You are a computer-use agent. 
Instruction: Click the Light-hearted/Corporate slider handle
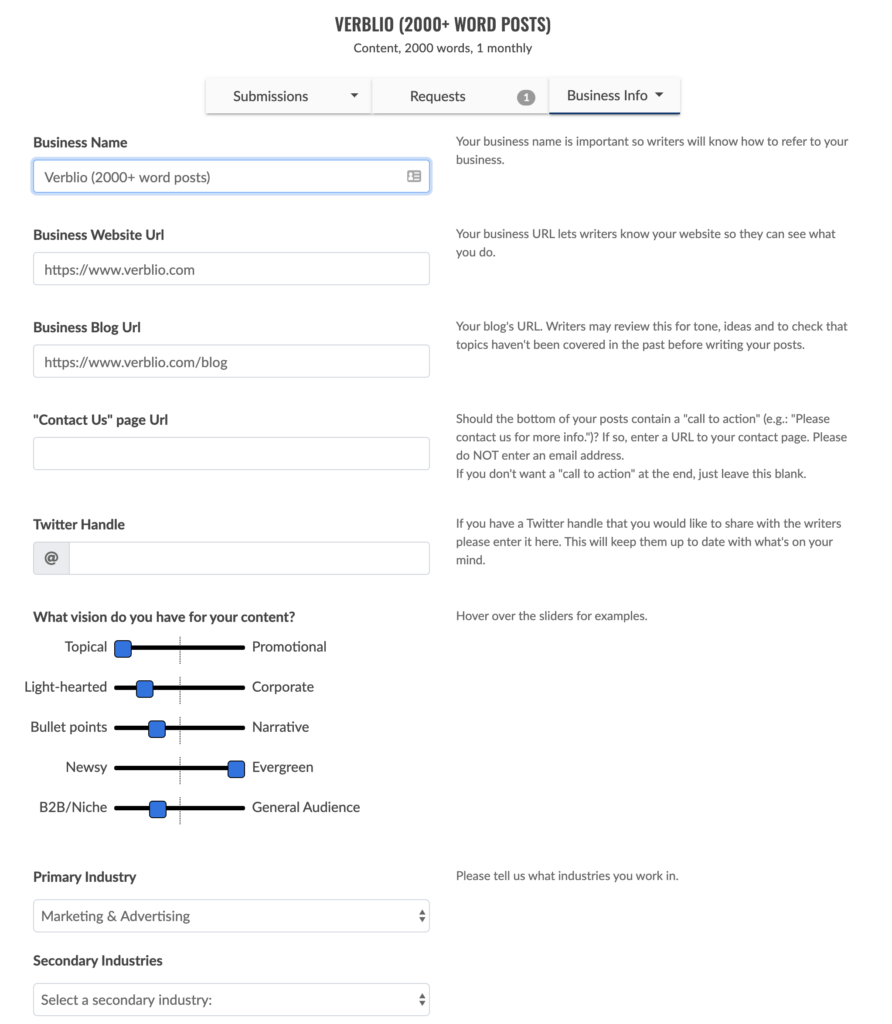pyautogui.click(x=144, y=688)
